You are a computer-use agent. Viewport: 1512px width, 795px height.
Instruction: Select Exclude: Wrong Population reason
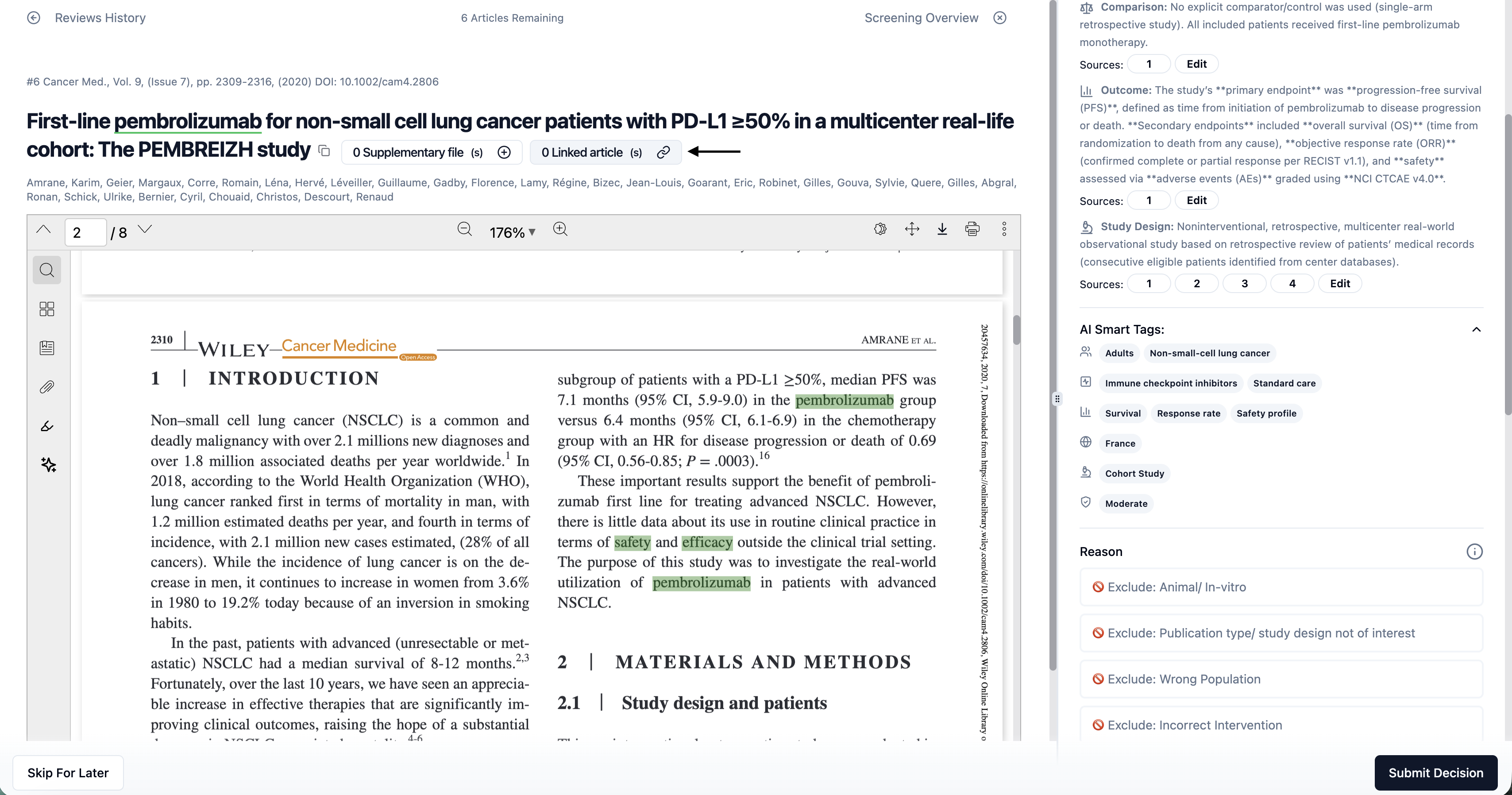(1281, 679)
